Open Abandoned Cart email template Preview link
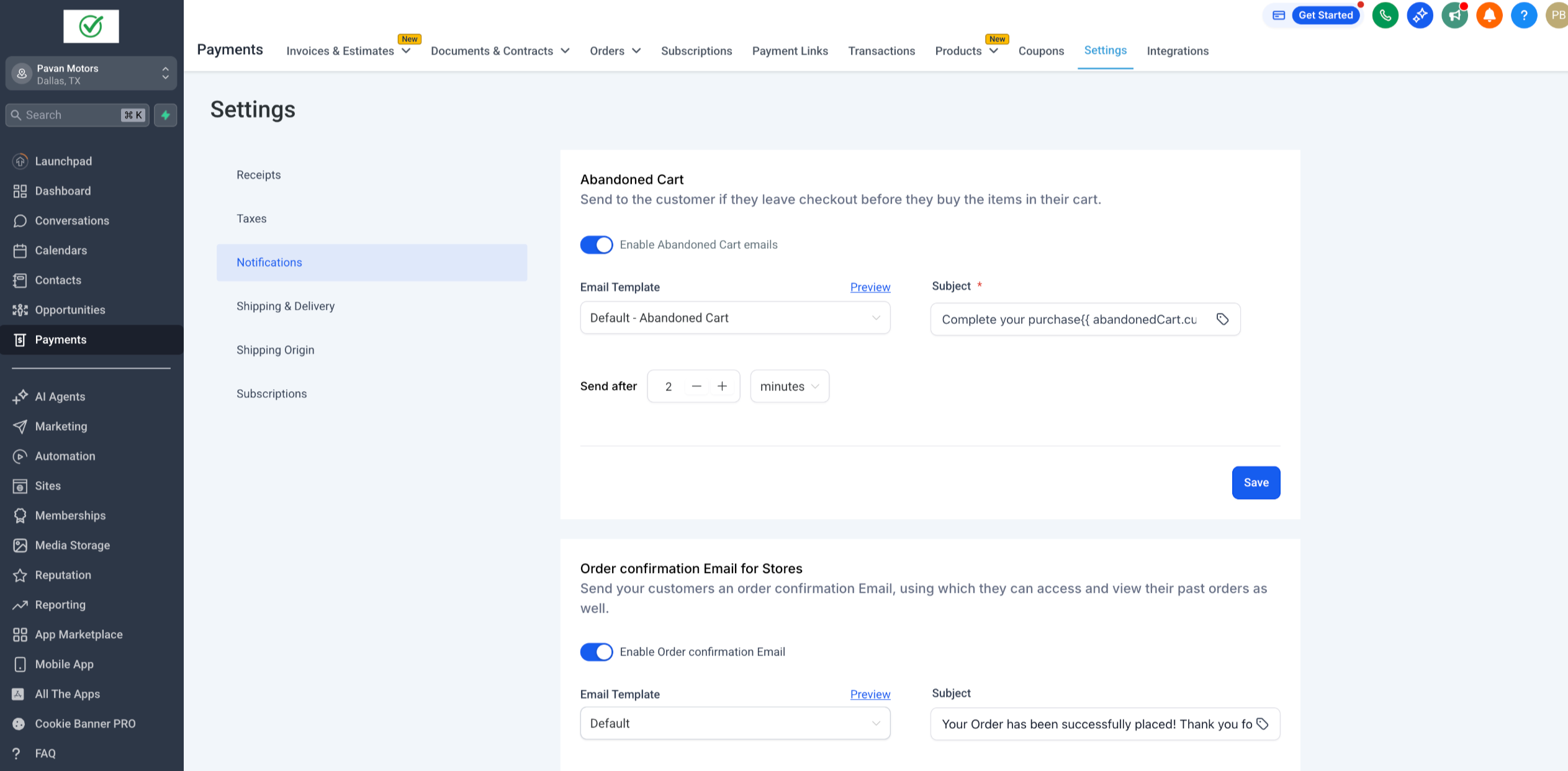Image resolution: width=1568 pixels, height=771 pixels. [870, 287]
